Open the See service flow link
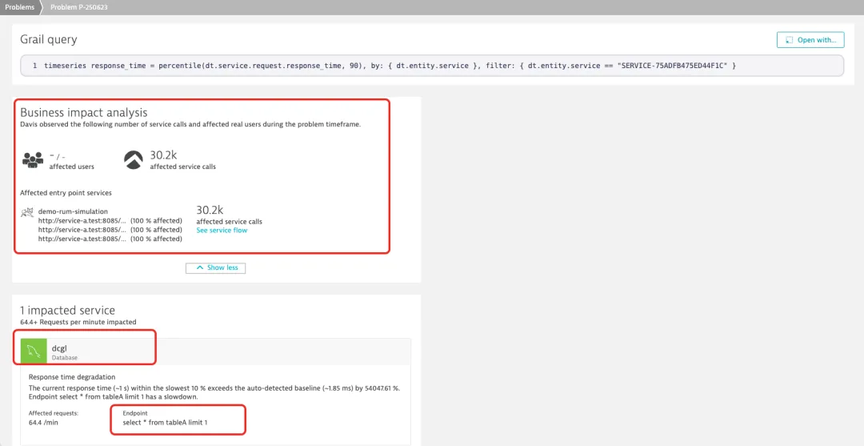Screen dimensions: 864x446 click(x=222, y=230)
